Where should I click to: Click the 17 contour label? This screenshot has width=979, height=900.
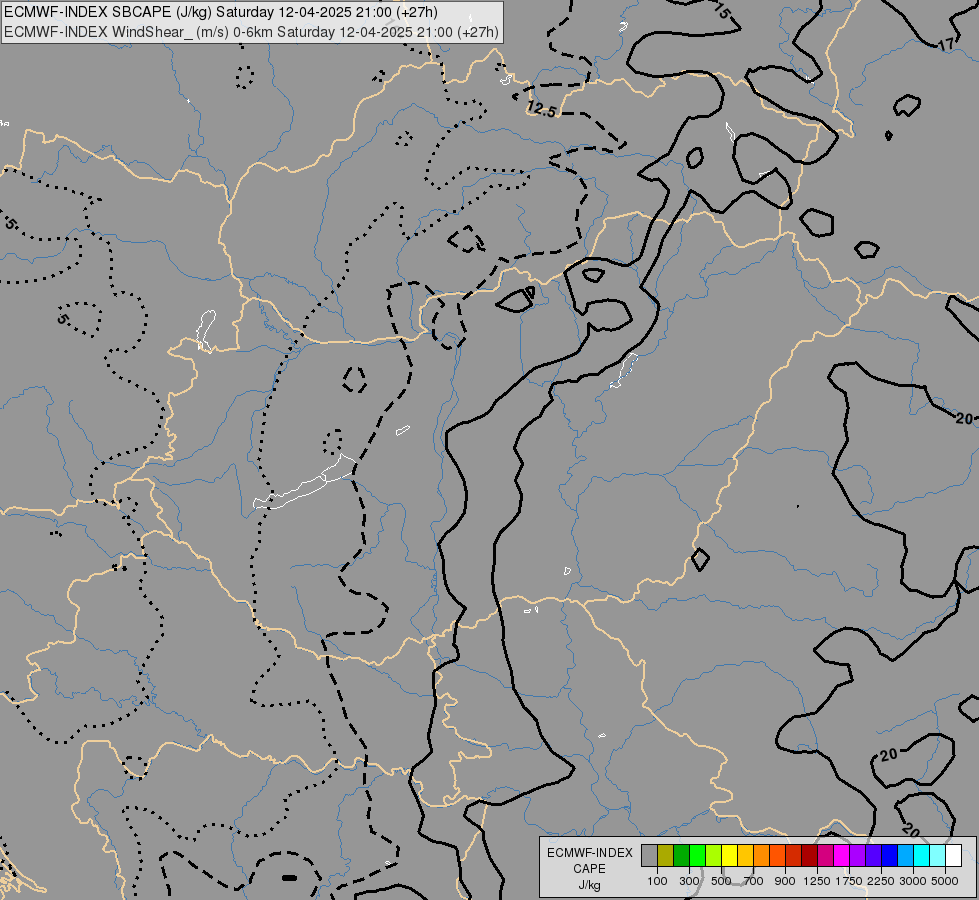coord(946,44)
